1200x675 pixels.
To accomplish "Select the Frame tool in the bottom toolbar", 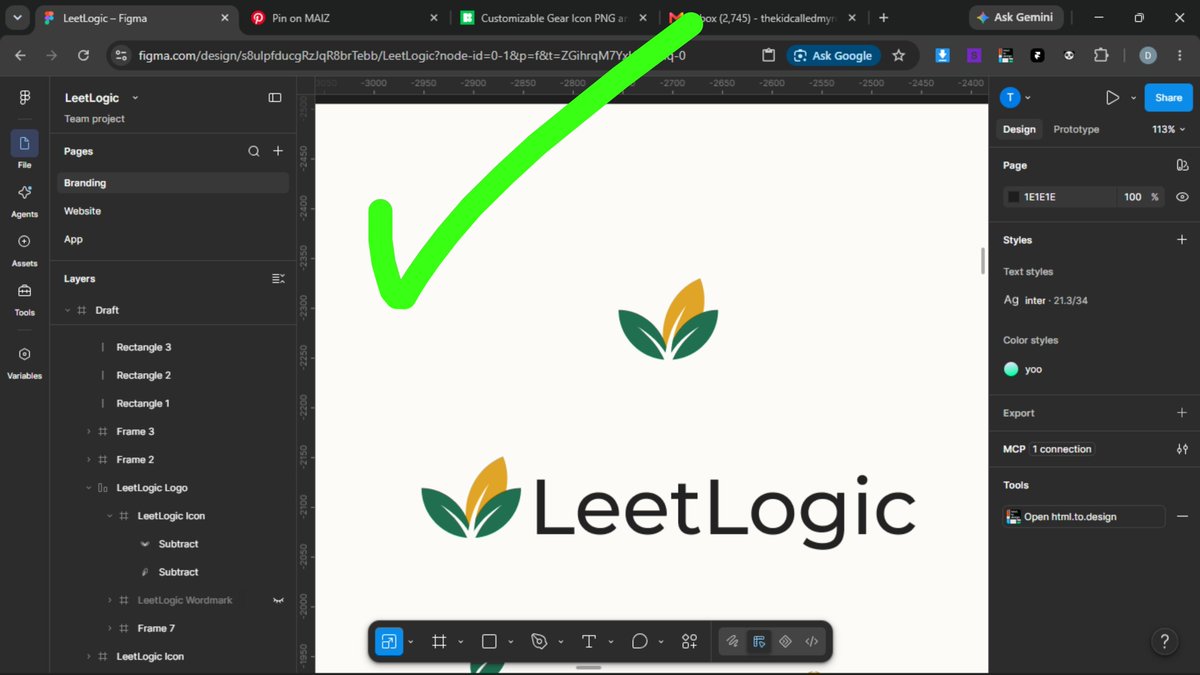I will tap(439, 641).
